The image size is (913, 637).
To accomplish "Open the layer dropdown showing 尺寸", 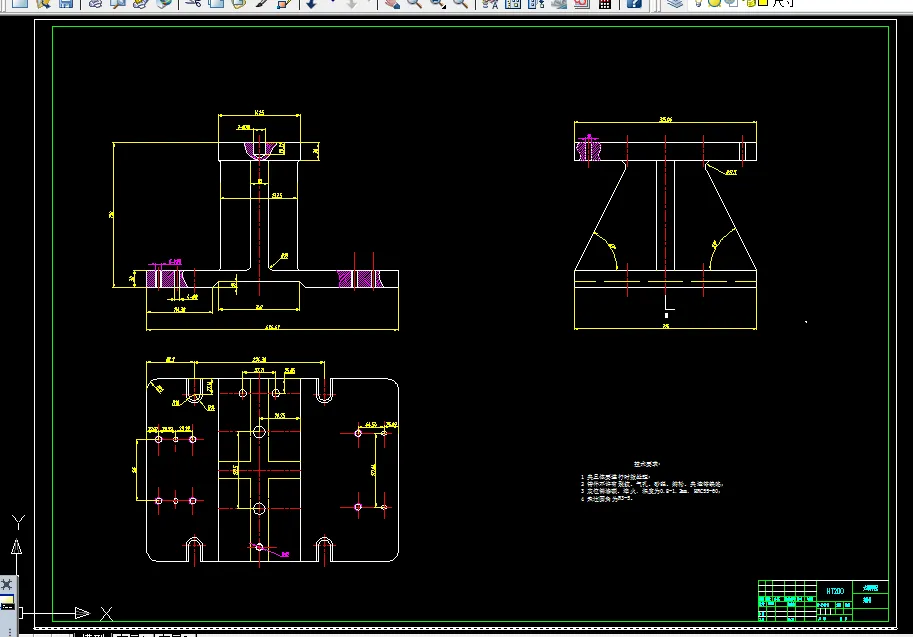I will (782, 3).
